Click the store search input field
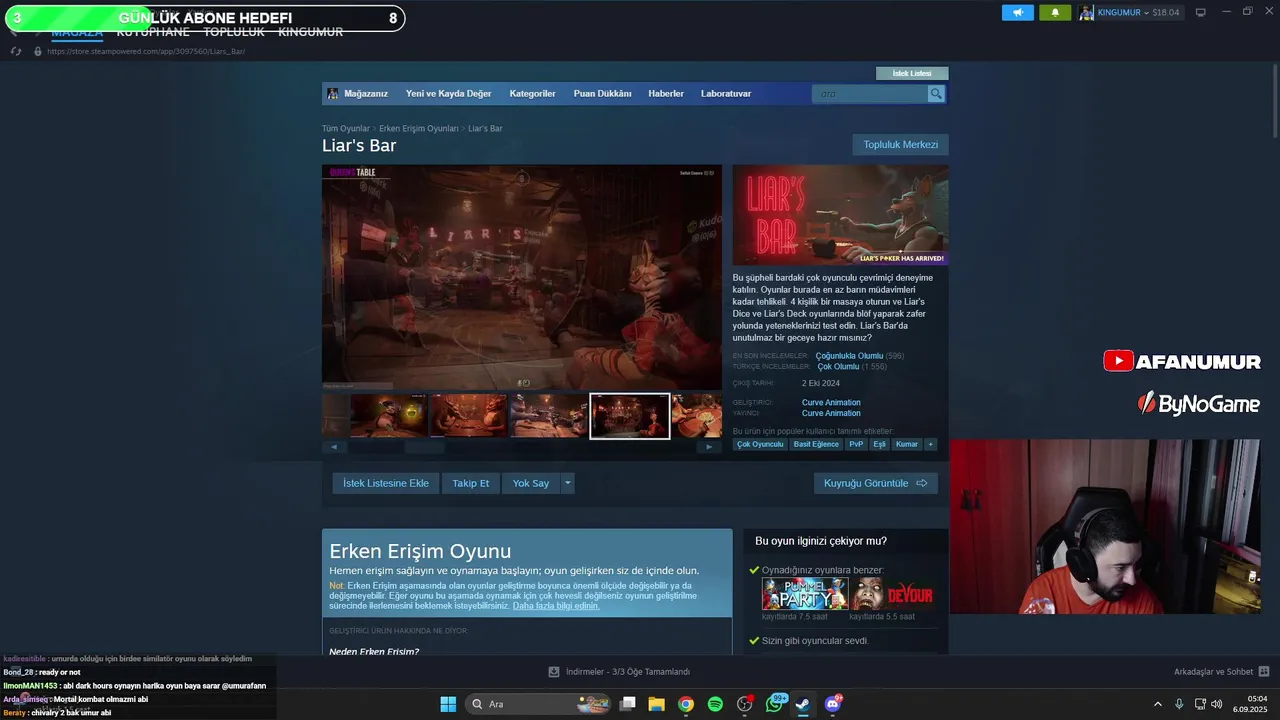The width and height of the screenshot is (1280, 720). point(870,94)
